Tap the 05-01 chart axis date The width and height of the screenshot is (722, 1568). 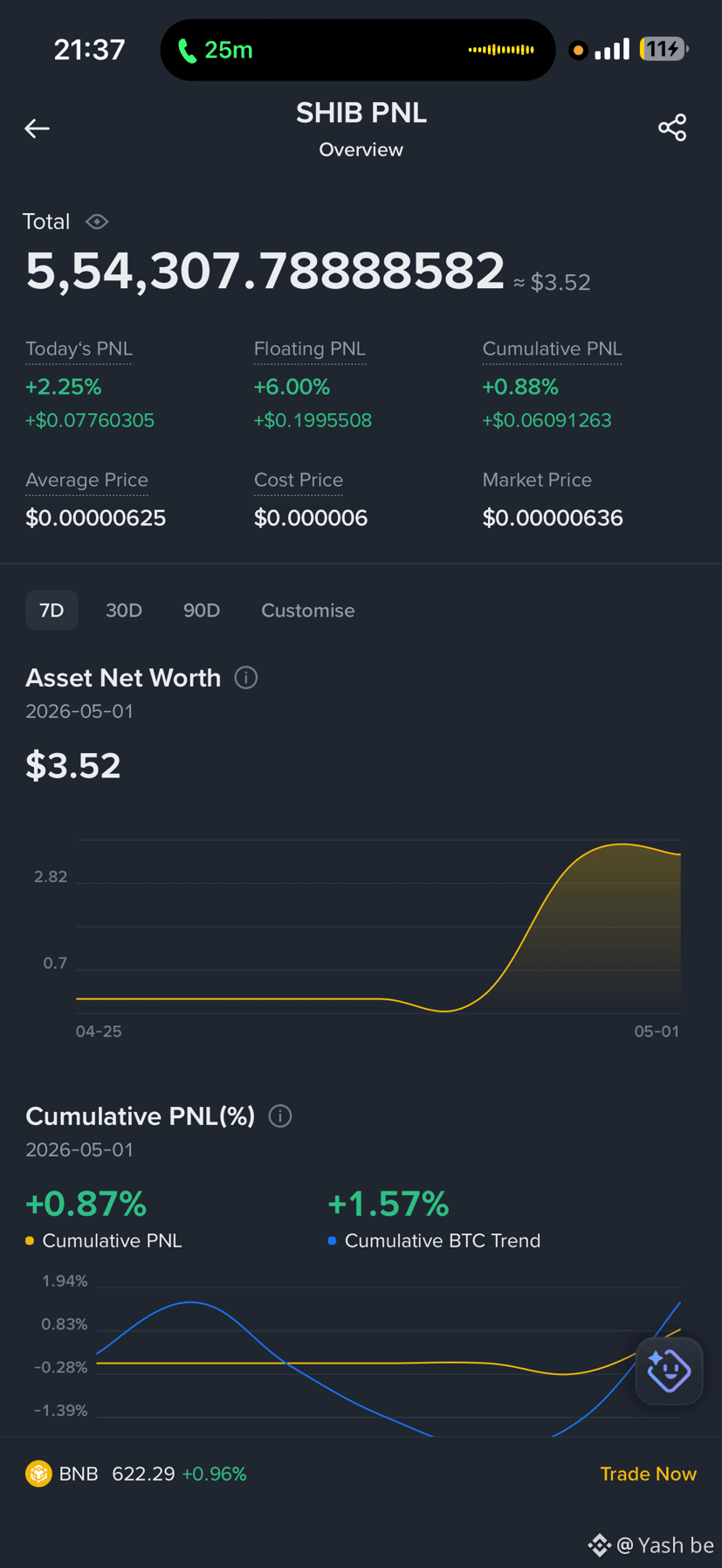(657, 1031)
